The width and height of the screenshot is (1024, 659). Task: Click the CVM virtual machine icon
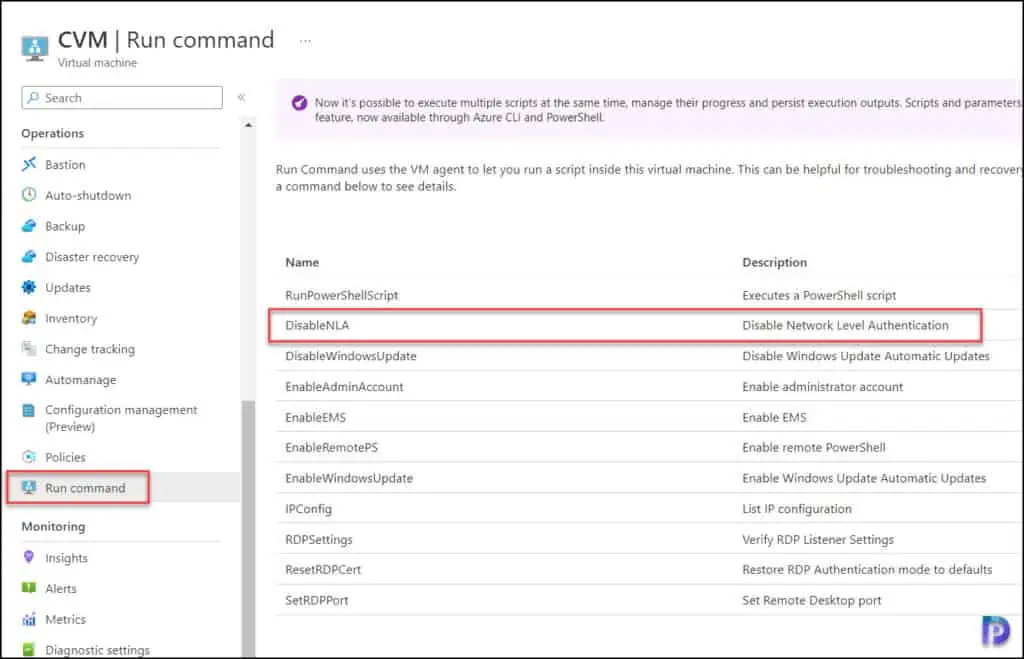click(x=34, y=48)
